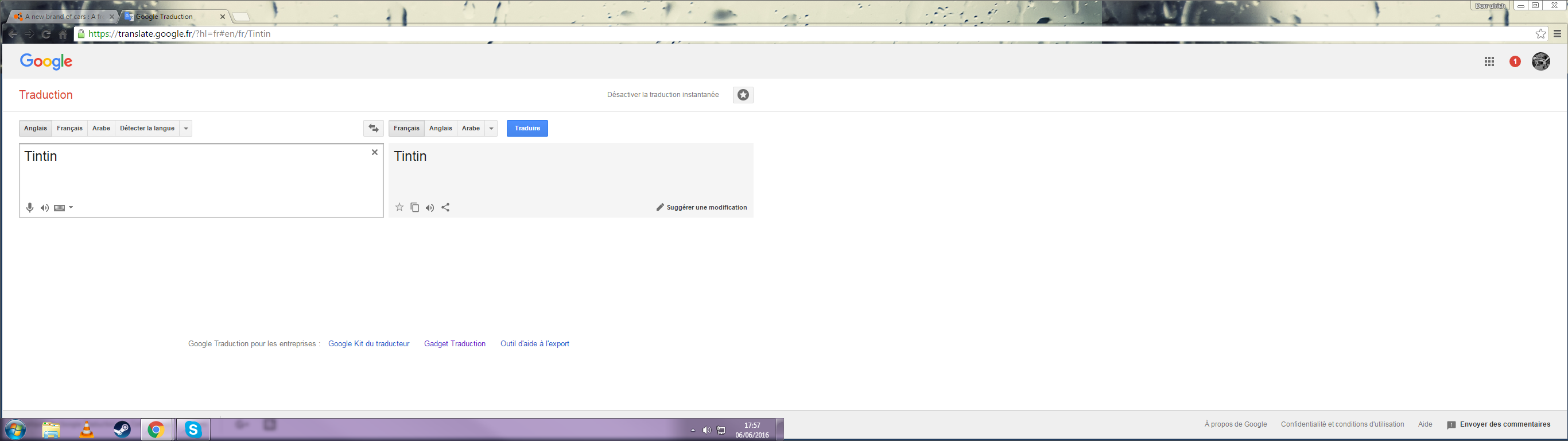The height and width of the screenshot is (441, 1568).
Task: Click the browser forward arrow
Action: [x=29, y=34]
